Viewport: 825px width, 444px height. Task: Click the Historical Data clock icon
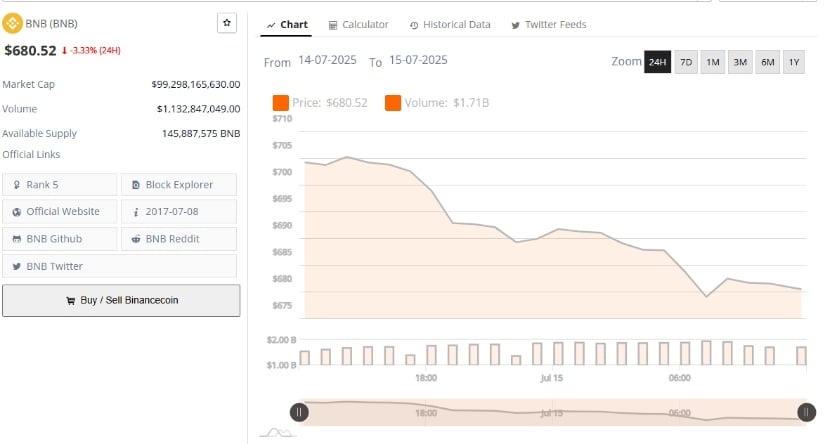pyautogui.click(x=414, y=25)
